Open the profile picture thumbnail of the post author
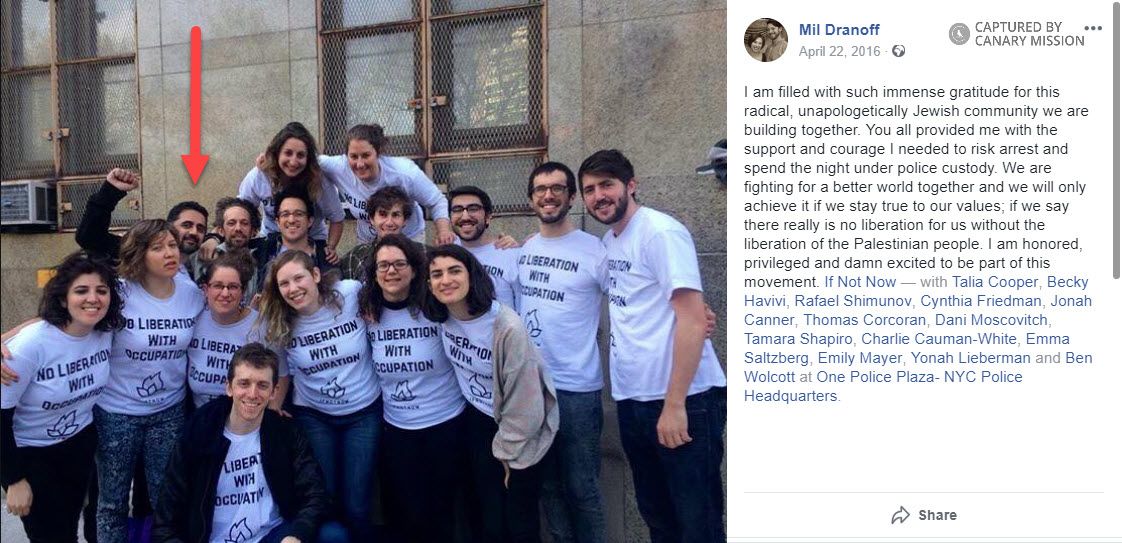Image resolution: width=1122 pixels, height=543 pixels. tap(766, 40)
